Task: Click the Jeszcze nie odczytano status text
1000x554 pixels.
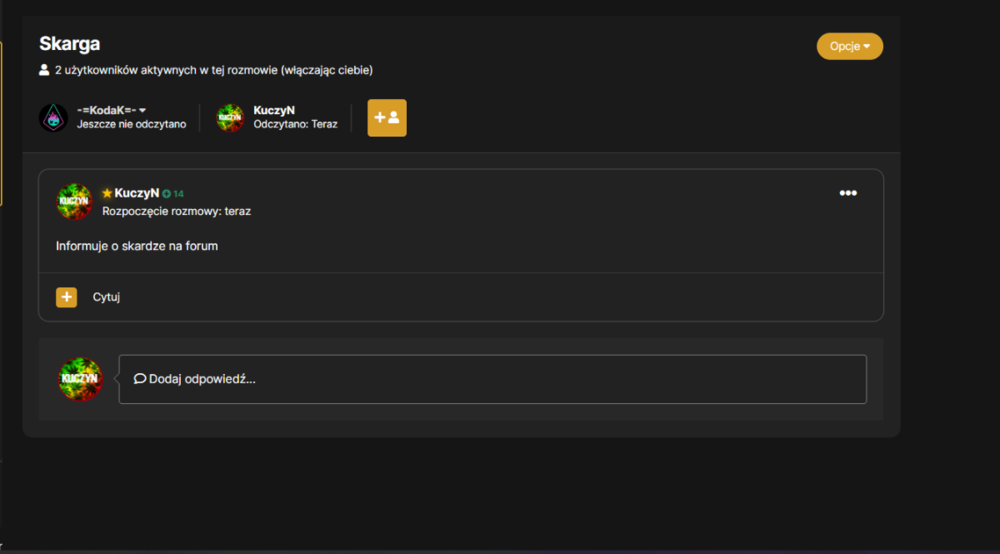Action: [131, 124]
